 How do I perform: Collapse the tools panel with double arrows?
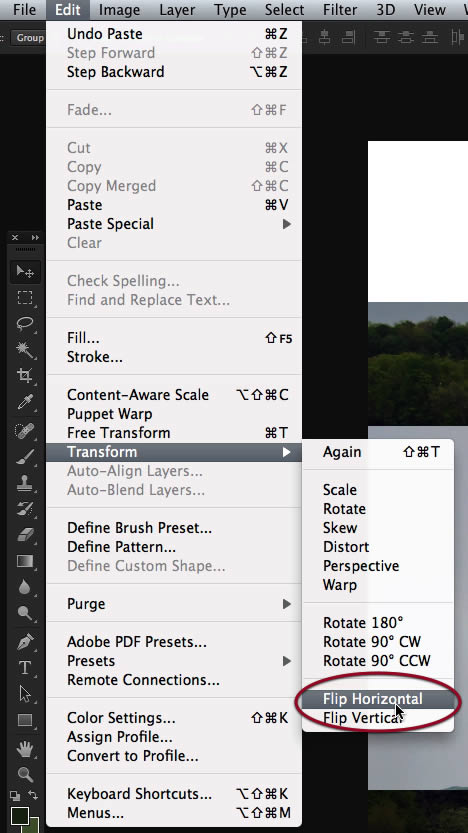click(x=35, y=237)
